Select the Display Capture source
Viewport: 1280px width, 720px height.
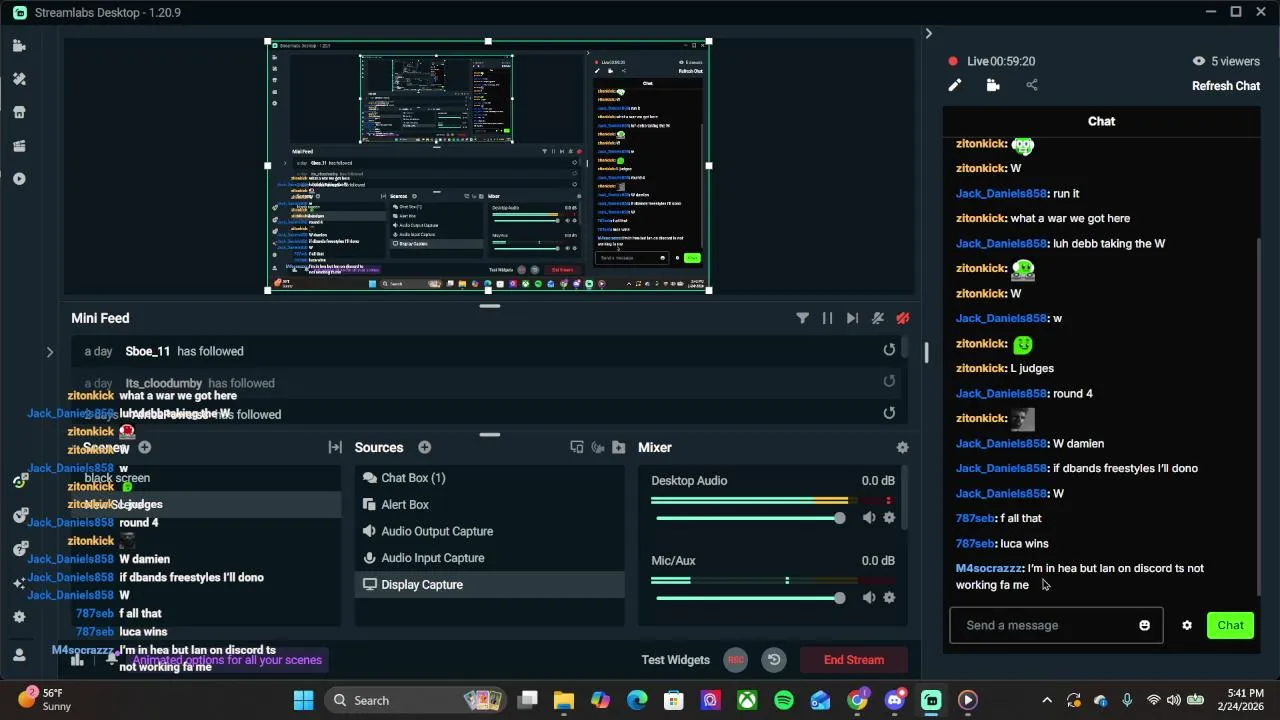(489, 585)
